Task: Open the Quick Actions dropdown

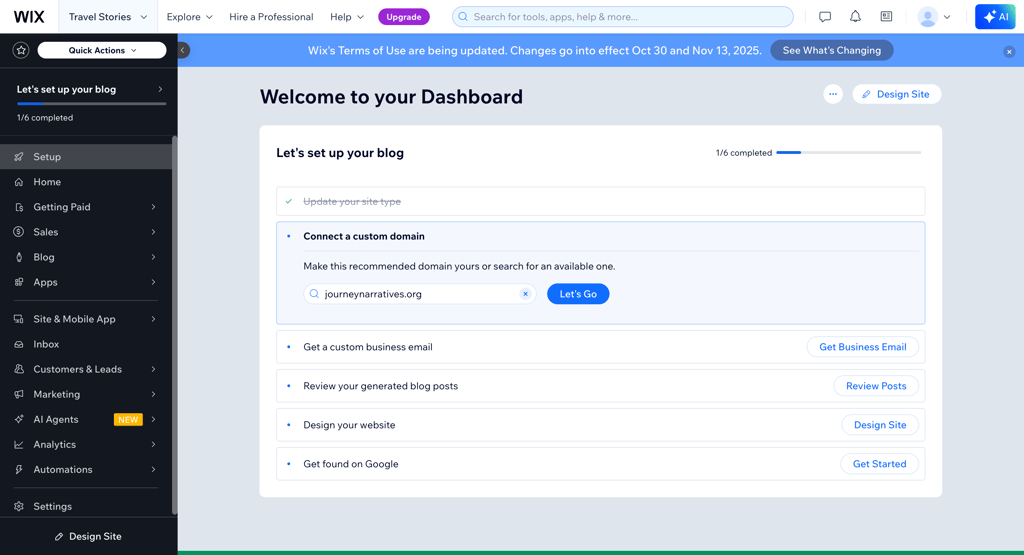Action: [102, 50]
